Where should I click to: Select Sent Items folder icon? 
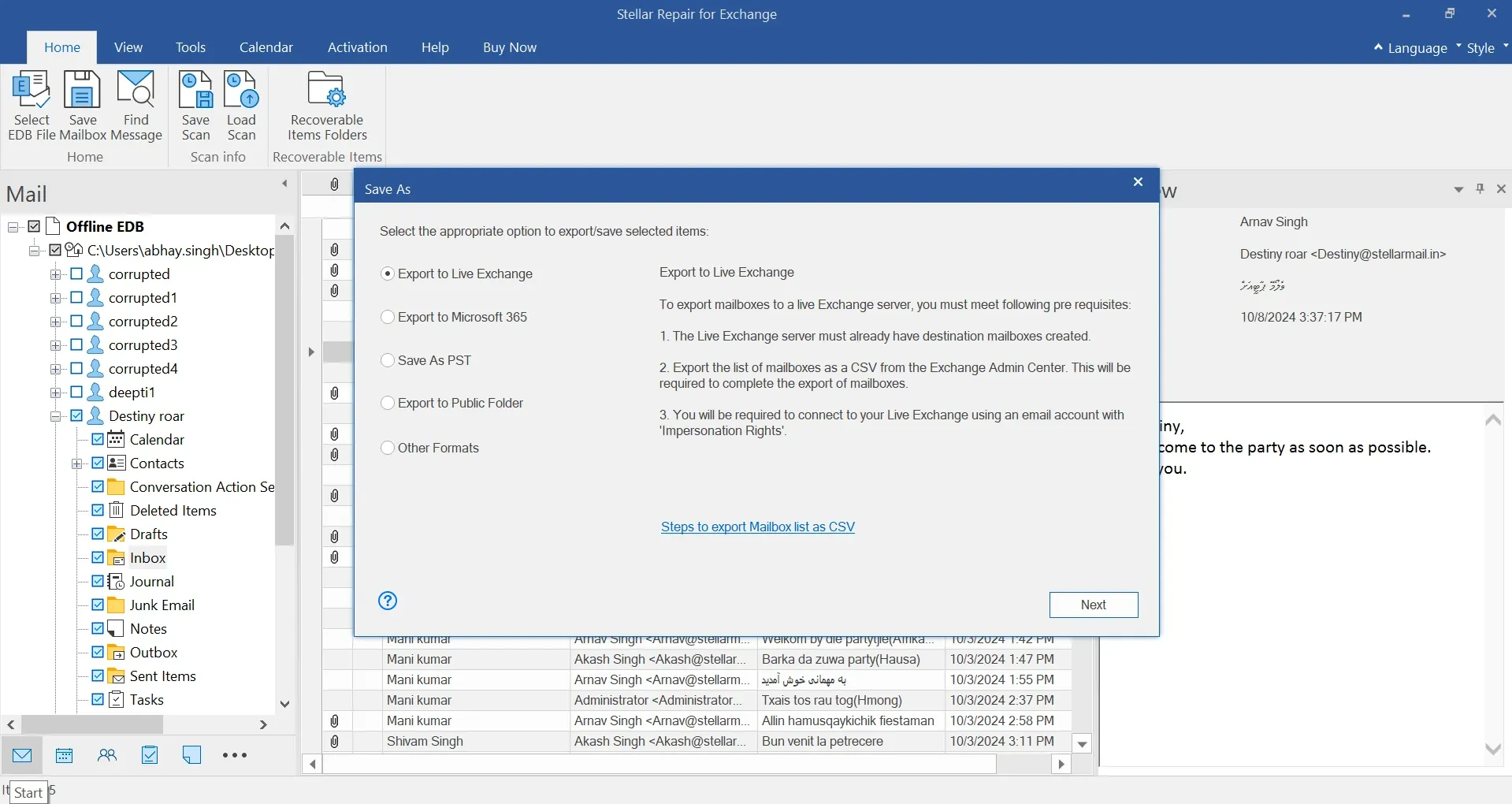pos(116,676)
